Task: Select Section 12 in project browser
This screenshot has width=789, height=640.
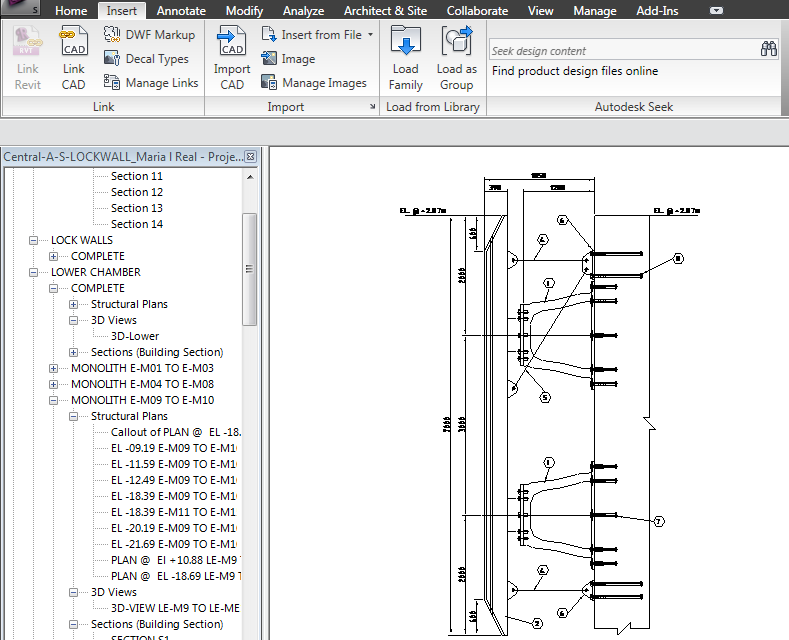Action: pyautogui.click(x=136, y=192)
